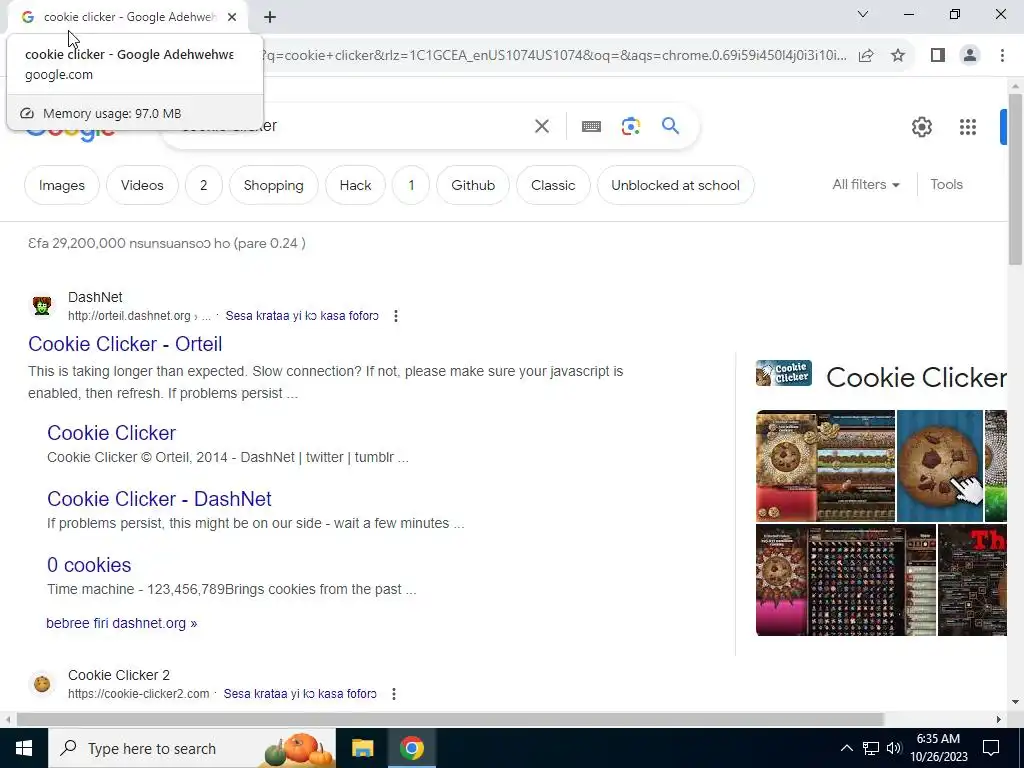1024x768 pixels.
Task: Click the share page icon in address bar
Action: tap(866, 56)
